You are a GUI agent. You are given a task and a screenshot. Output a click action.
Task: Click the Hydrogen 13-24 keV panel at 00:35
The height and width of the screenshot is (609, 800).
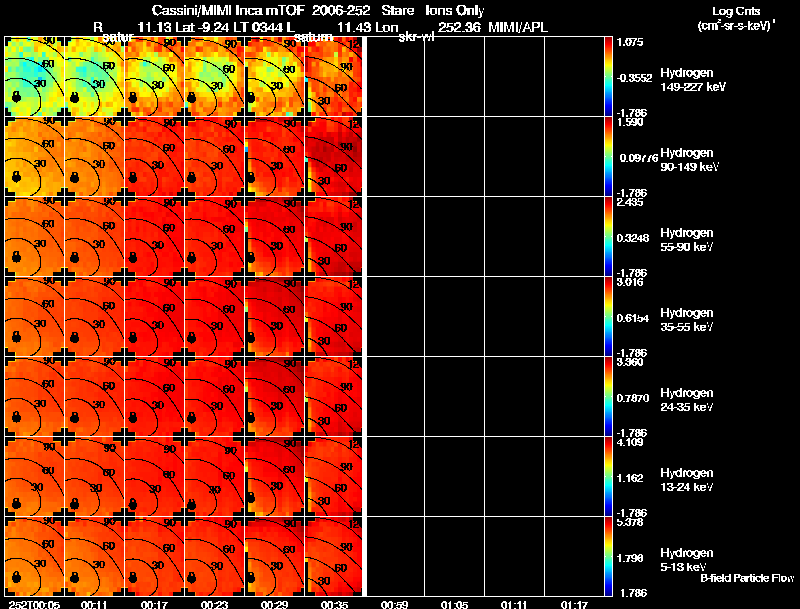point(334,476)
